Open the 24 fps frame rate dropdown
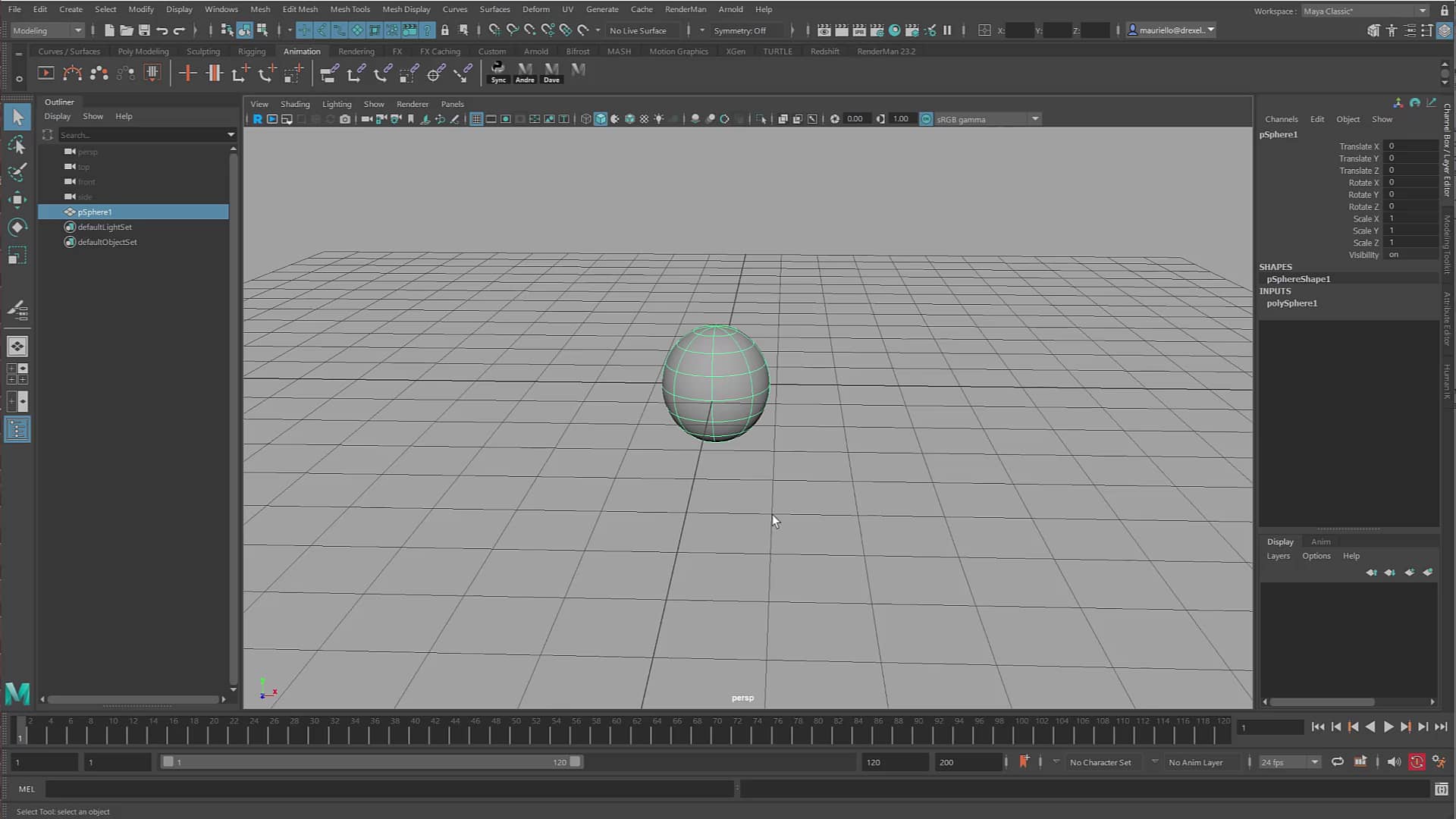 coord(1289,762)
